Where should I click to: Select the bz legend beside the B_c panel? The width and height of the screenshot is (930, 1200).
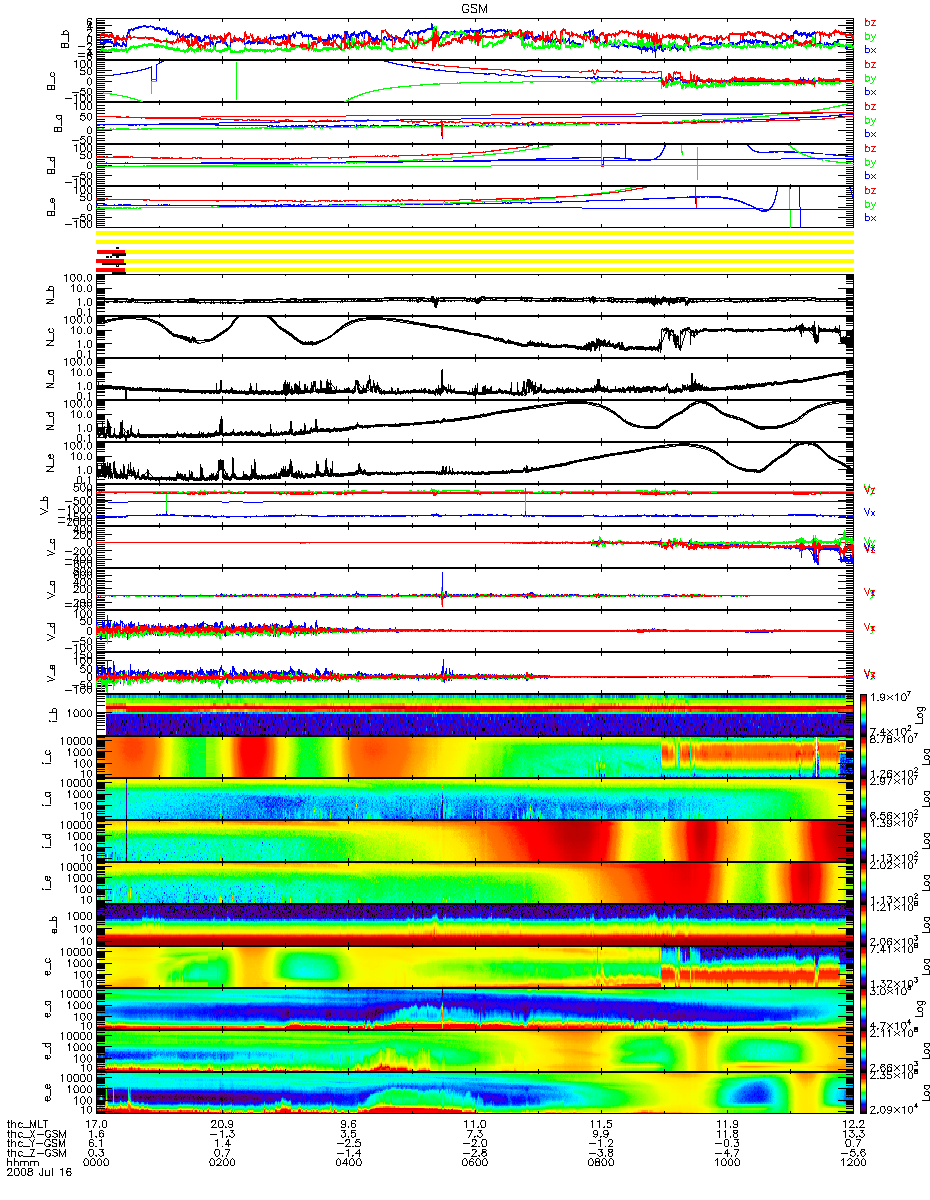(x=870, y=65)
